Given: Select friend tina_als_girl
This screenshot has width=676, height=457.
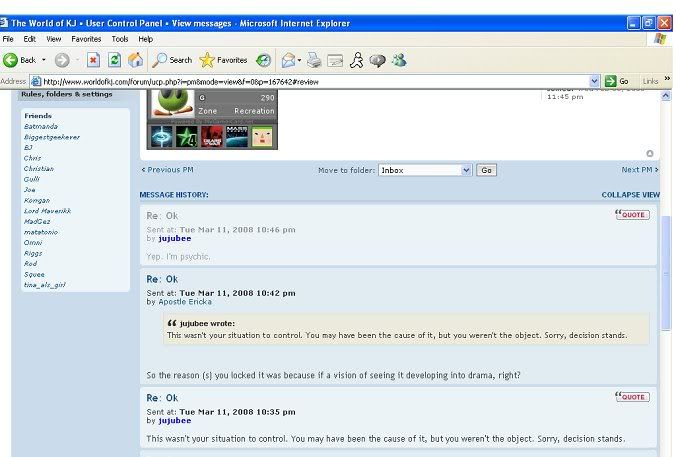Looking at the screenshot, I should point(45,285).
